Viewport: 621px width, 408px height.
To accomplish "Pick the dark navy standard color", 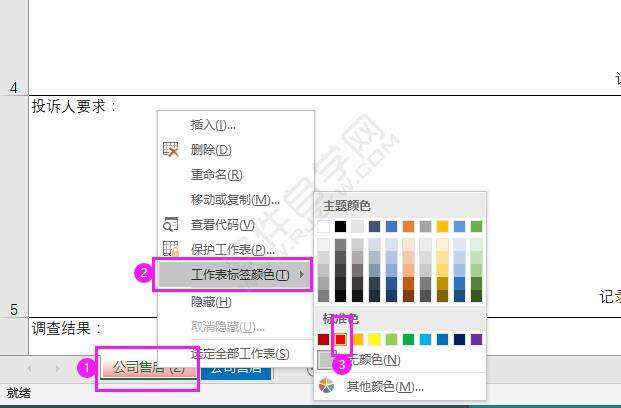I will [x=459, y=339].
